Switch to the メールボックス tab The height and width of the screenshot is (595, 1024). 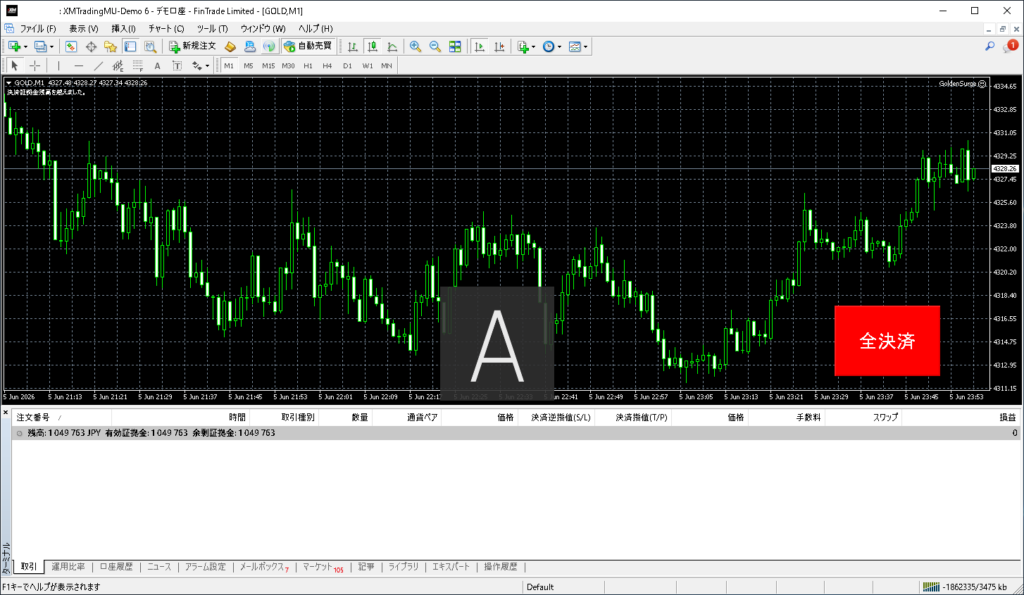tap(264, 567)
